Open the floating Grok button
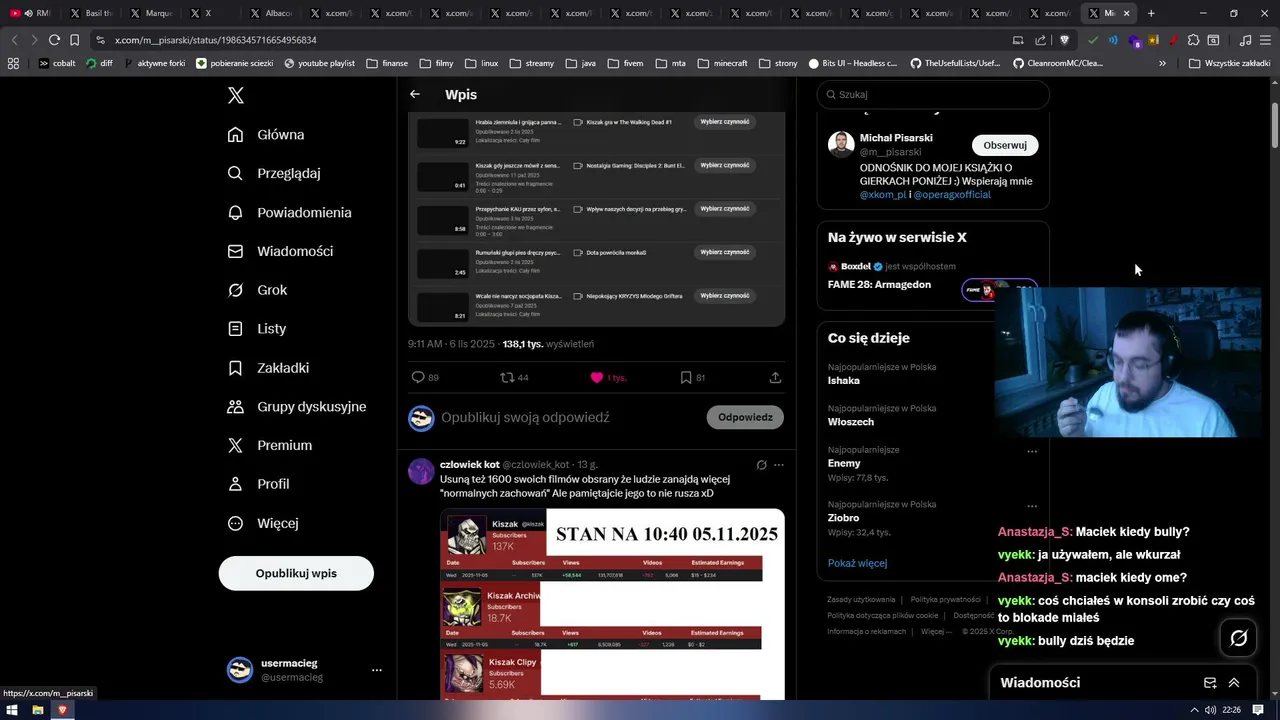Image resolution: width=1280 pixels, height=720 pixels. (1238, 637)
